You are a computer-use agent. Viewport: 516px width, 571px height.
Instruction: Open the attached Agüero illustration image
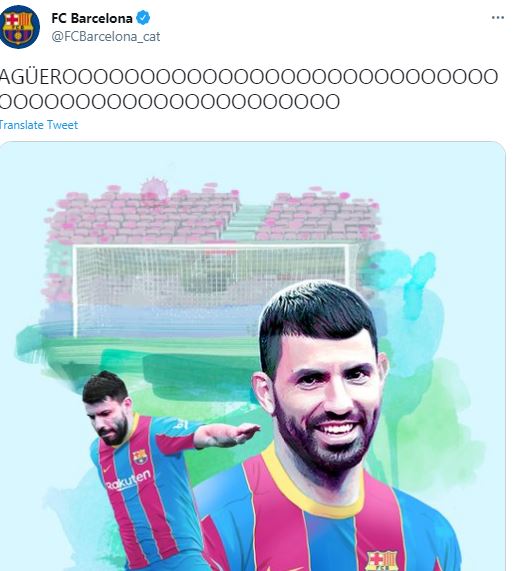click(252, 356)
